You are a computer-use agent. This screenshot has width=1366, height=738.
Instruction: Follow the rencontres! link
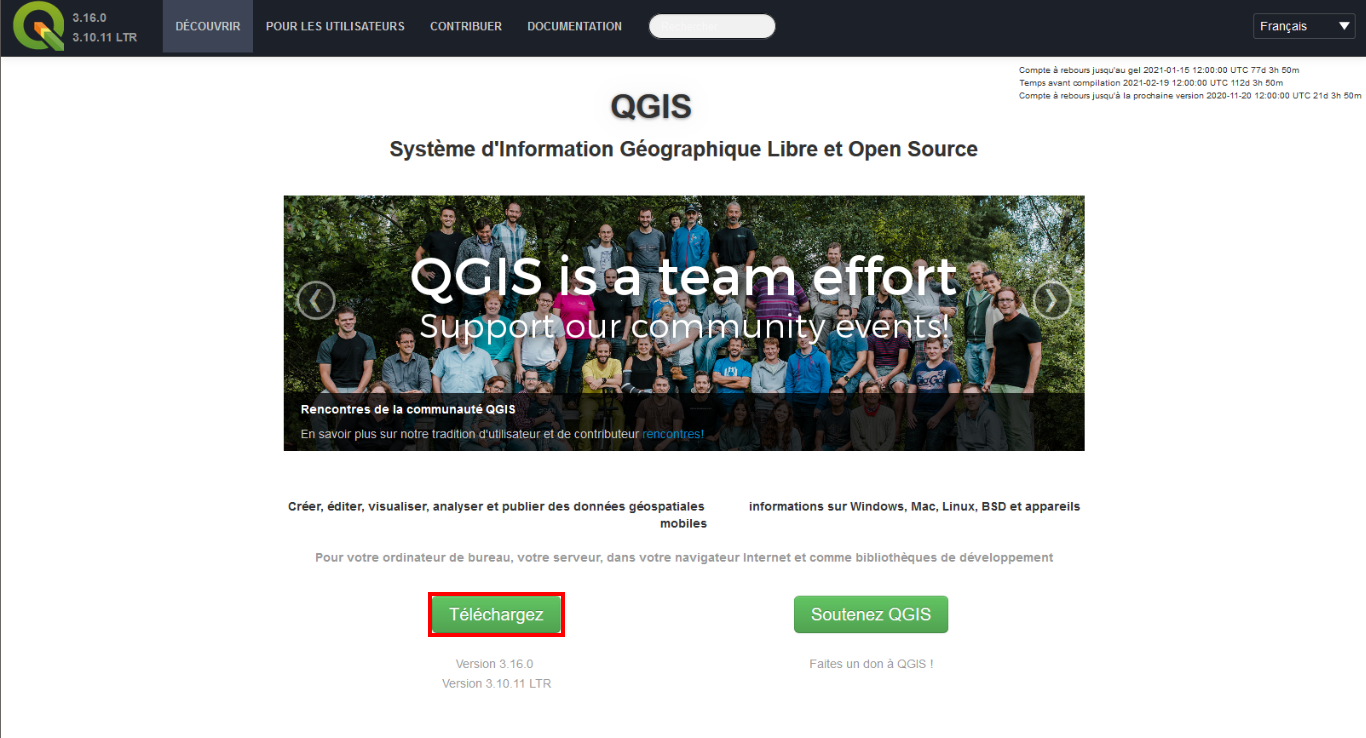(673, 434)
